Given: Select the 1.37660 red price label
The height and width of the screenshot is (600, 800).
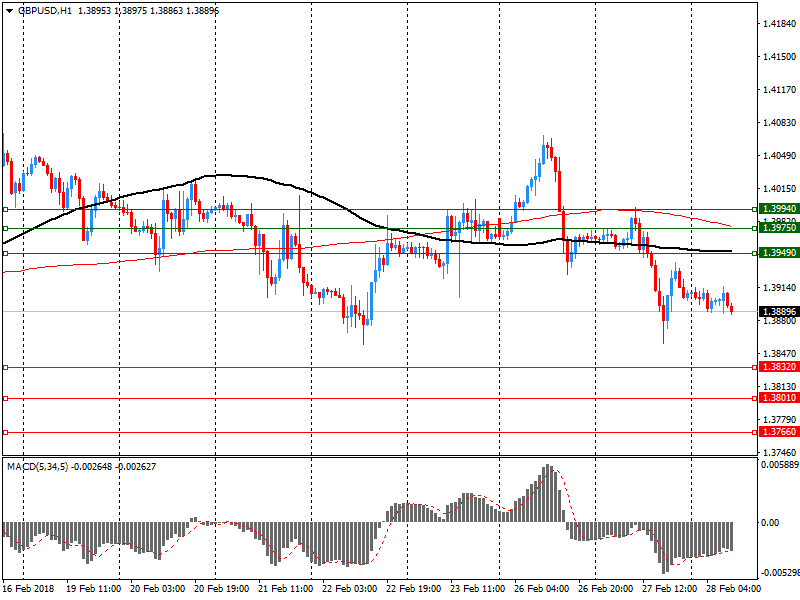Looking at the screenshot, I should click(777, 432).
